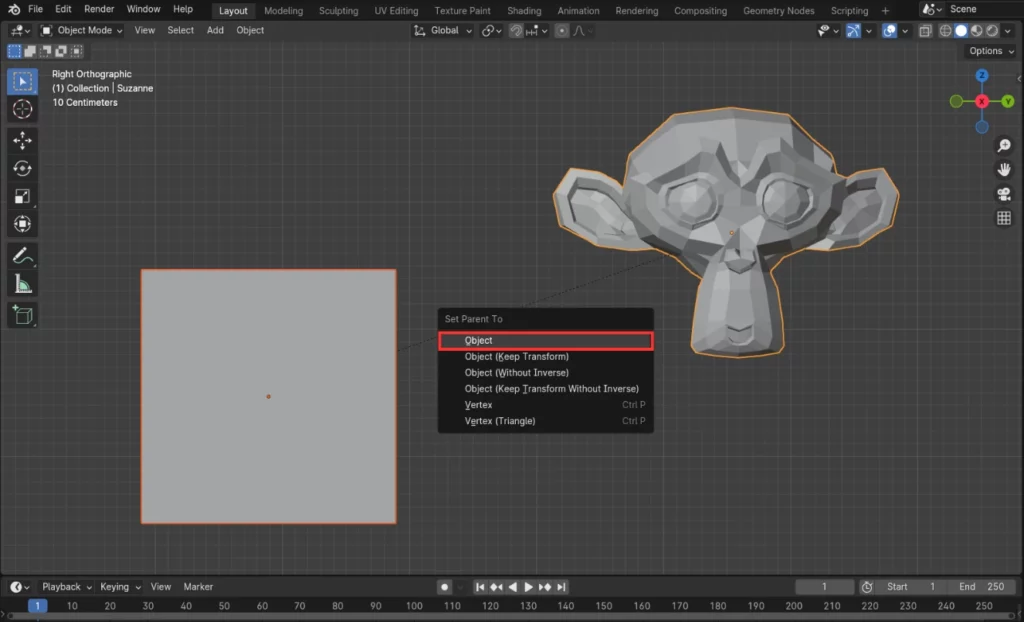Click the zoom magnifier viewport icon
The height and width of the screenshot is (622, 1024).
click(x=1004, y=145)
